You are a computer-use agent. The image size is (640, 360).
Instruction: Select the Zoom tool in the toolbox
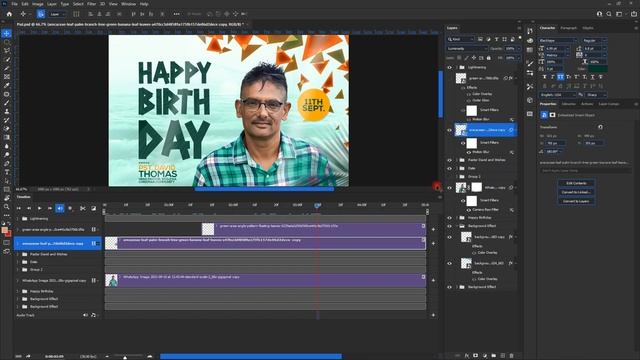[7, 207]
